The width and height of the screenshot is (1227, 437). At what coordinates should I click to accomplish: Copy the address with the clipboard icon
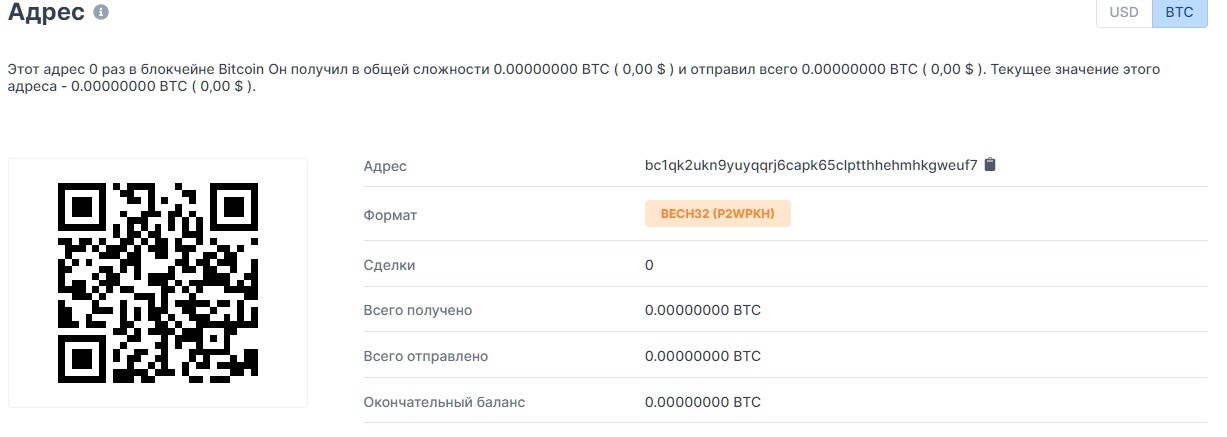990,164
